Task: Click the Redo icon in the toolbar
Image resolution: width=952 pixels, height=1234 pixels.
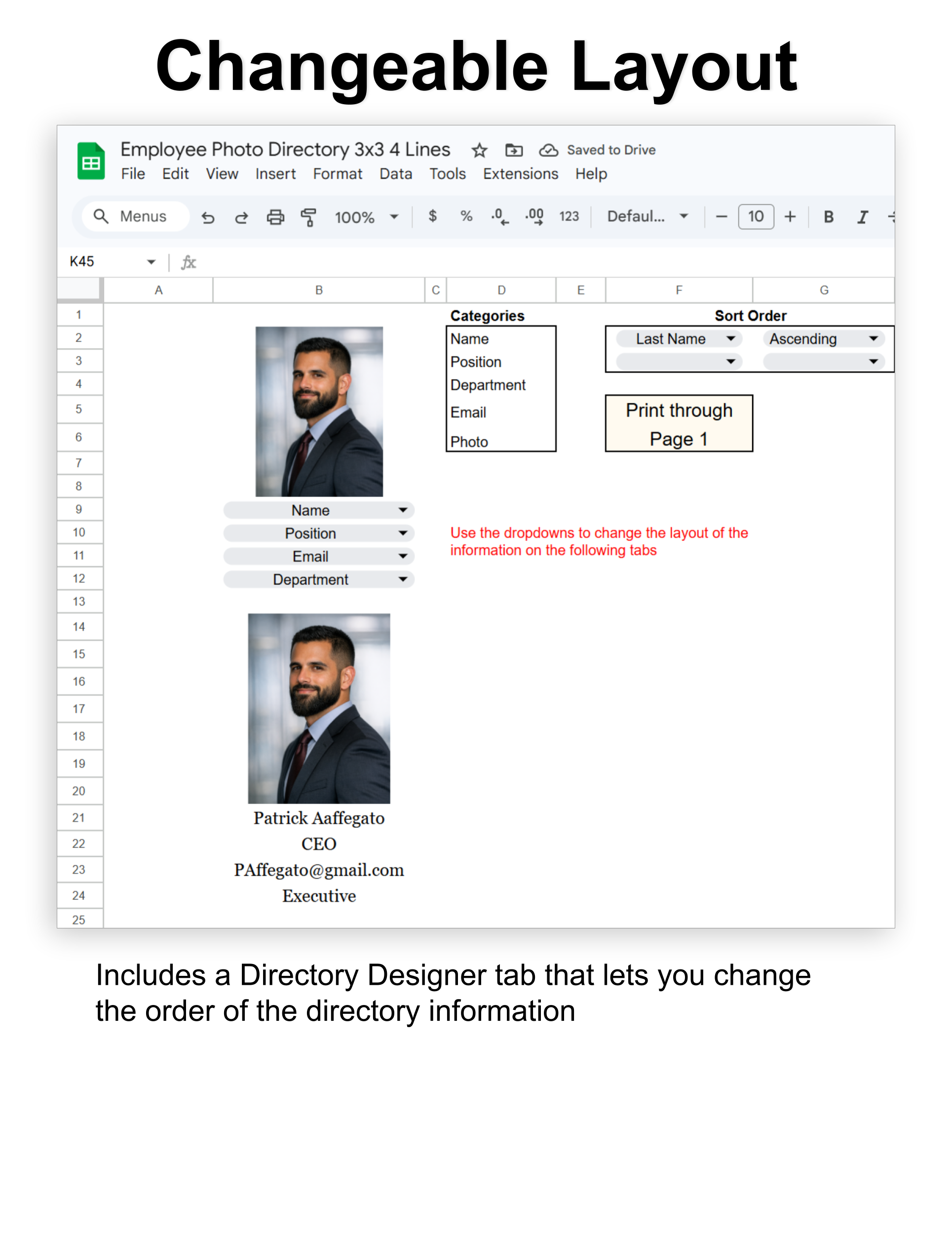Action: tap(241, 217)
